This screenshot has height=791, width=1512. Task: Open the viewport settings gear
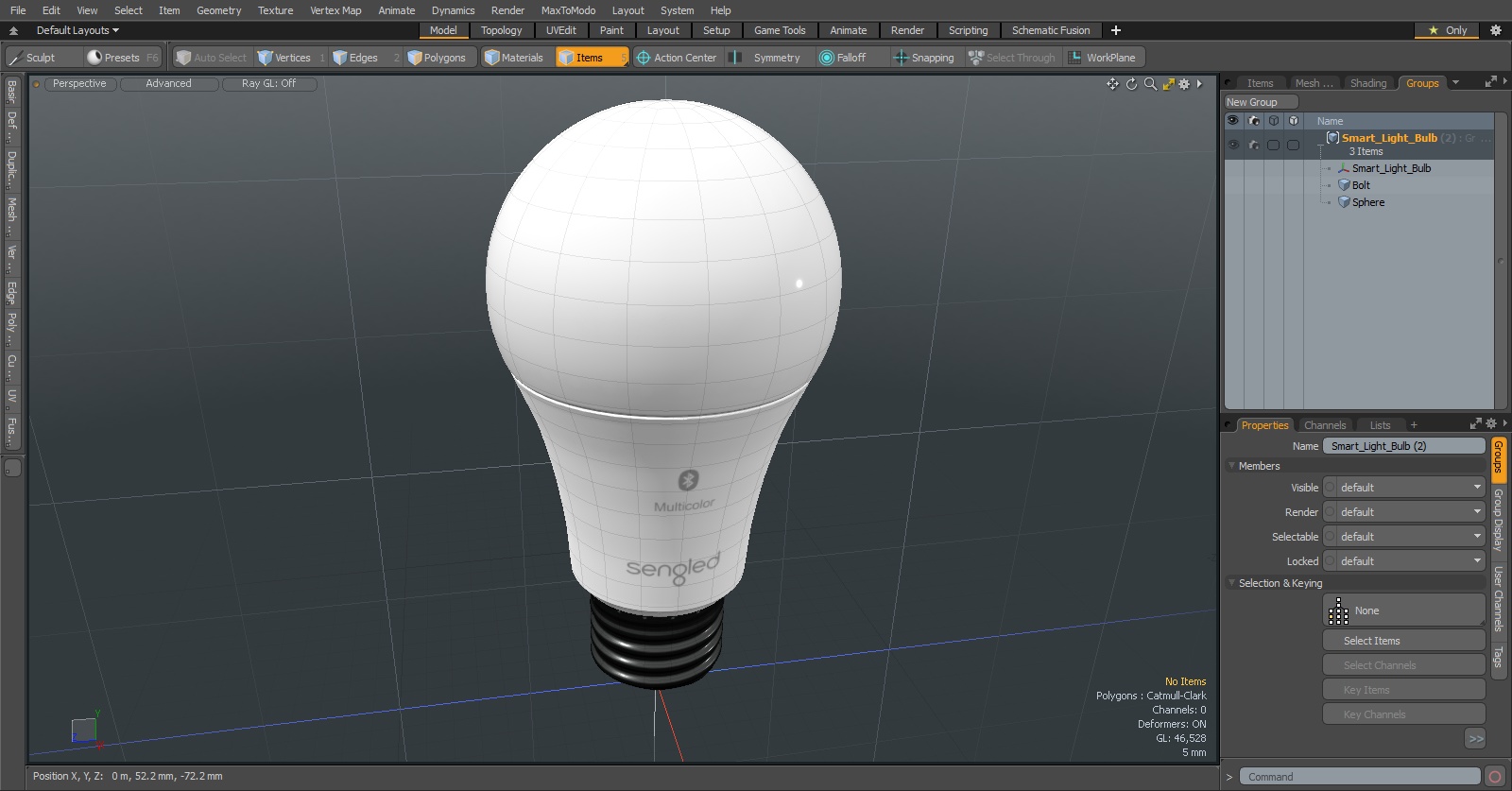coord(1184,84)
